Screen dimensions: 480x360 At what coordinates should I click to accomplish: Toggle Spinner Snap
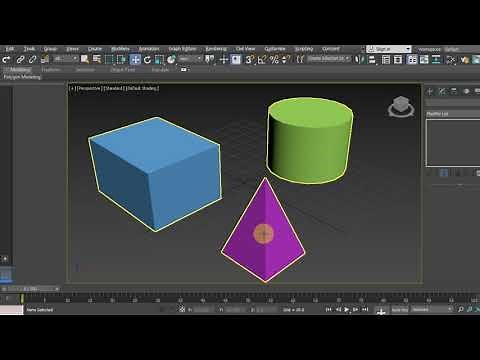pyautogui.click(x=286, y=60)
